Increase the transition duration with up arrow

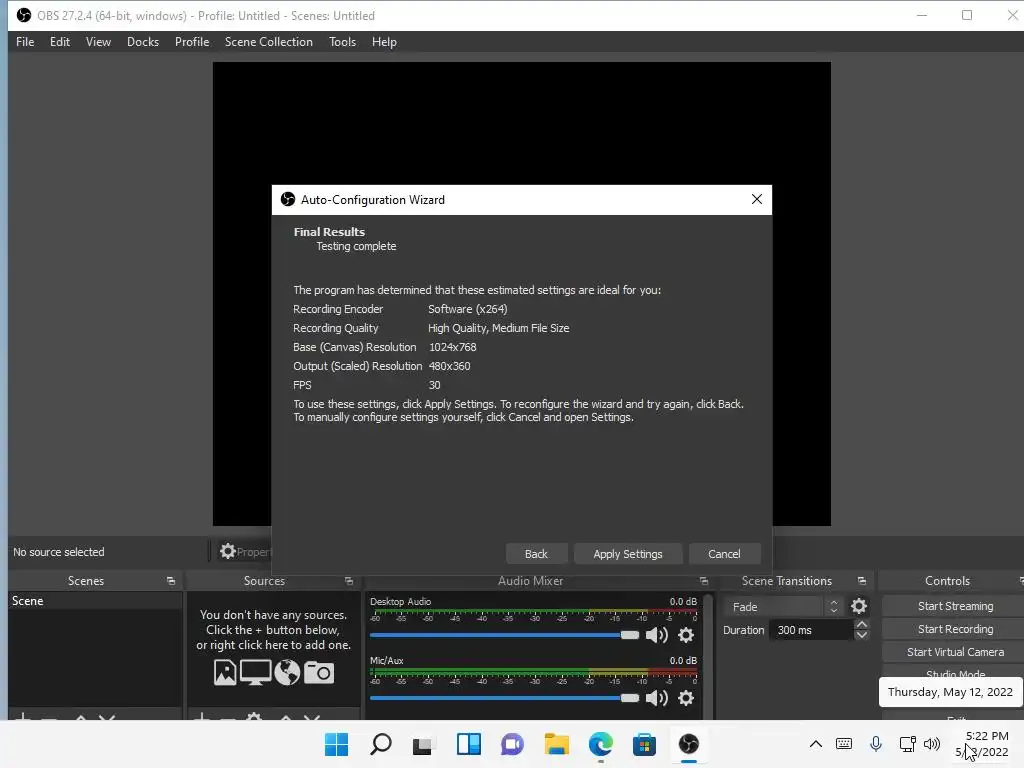click(861, 625)
